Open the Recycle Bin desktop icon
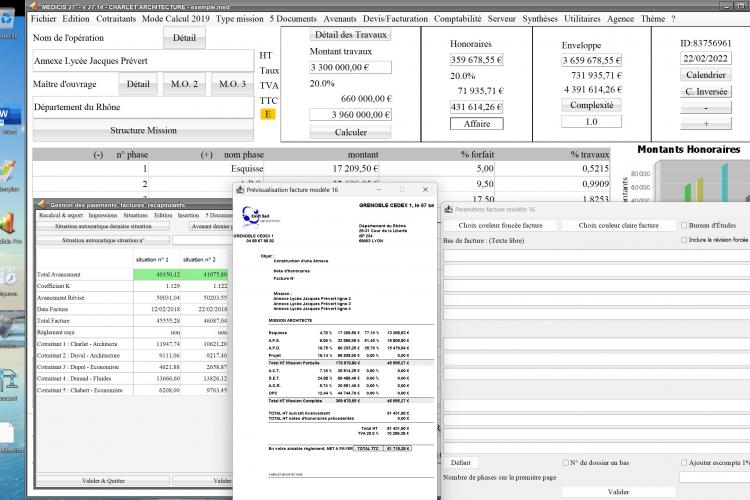 click(x=8, y=20)
